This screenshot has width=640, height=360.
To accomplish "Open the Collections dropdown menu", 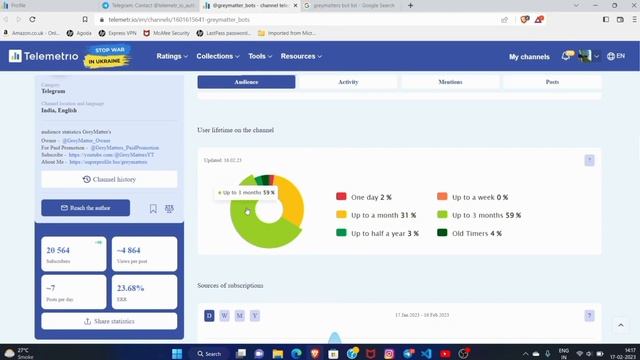I will point(218,56).
